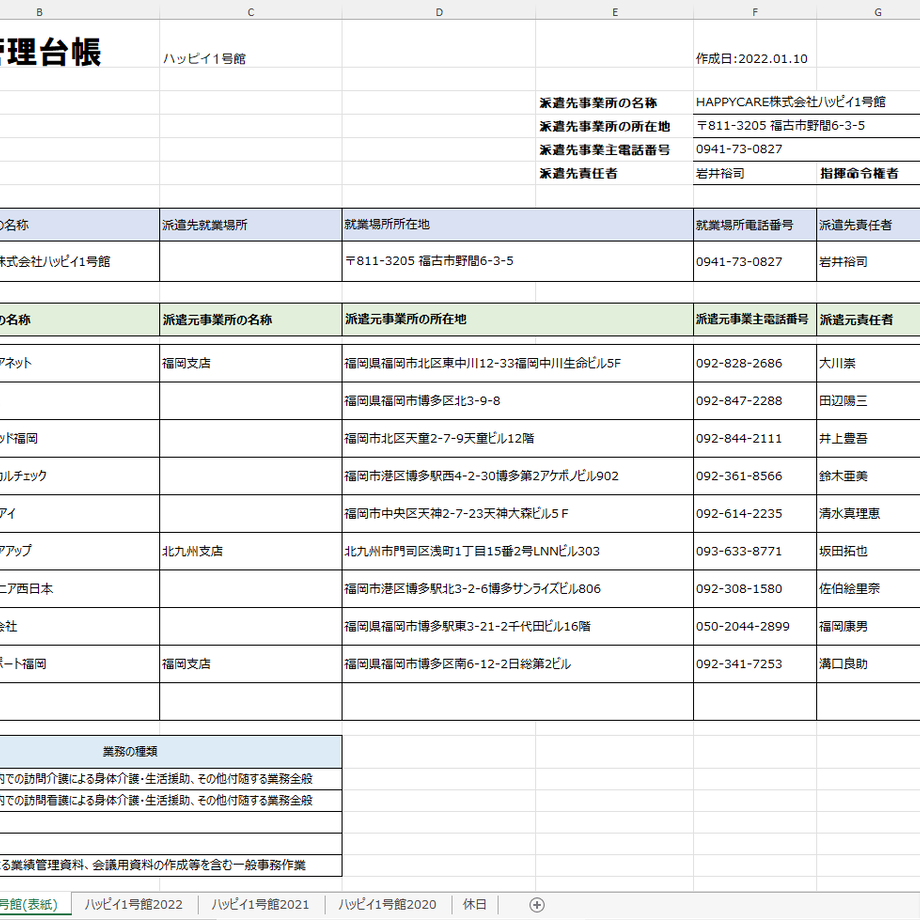Select address 福岡県福岡市博多区北3-9-8
The height and width of the screenshot is (920, 920).
[x=518, y=401]
